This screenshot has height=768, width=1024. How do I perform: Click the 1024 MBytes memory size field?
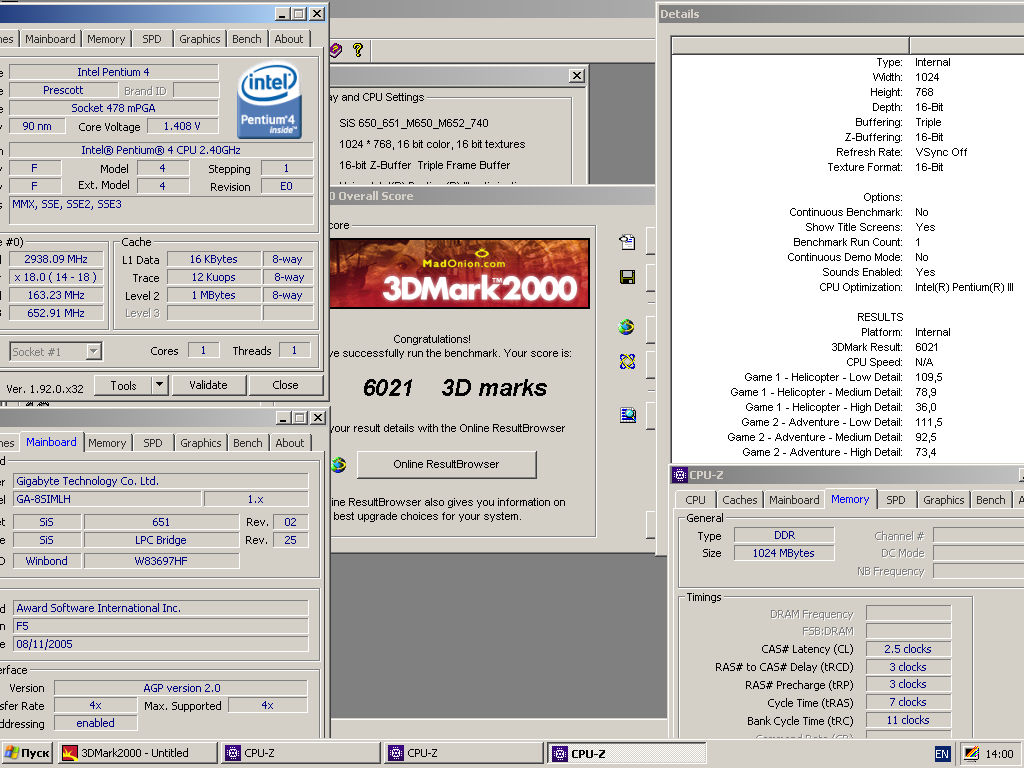pos(784,553)
